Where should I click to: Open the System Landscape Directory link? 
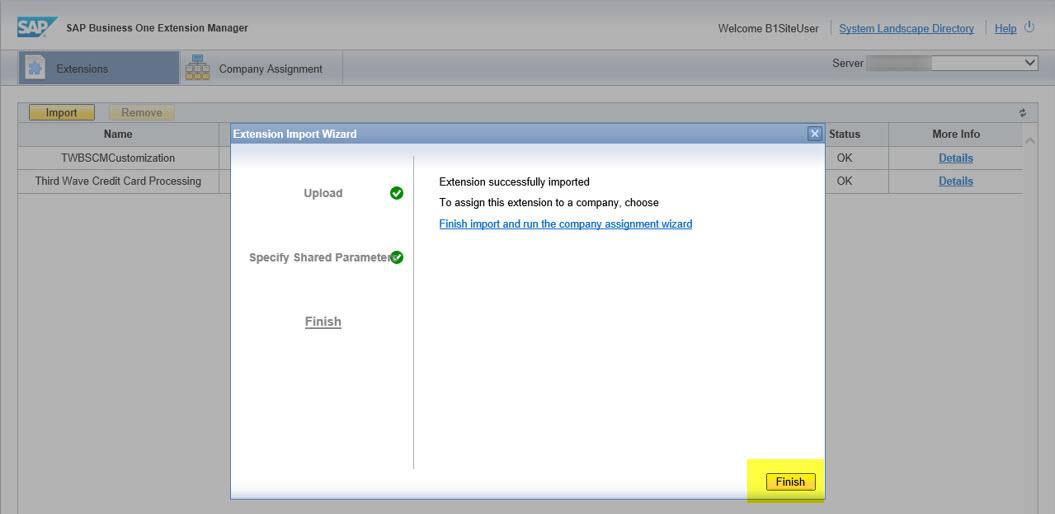click(x=906, y=28)
